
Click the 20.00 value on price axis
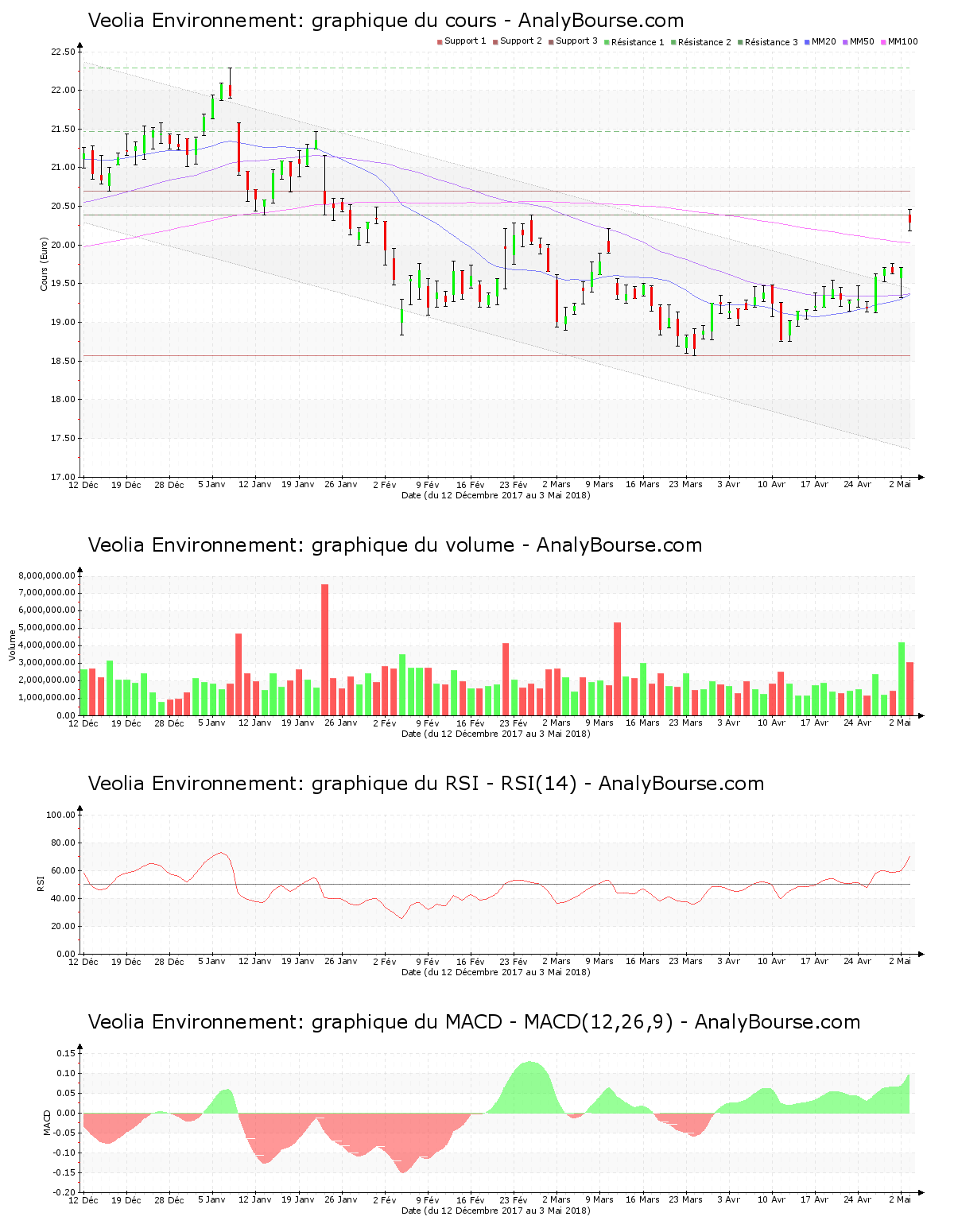pos(63,245)
